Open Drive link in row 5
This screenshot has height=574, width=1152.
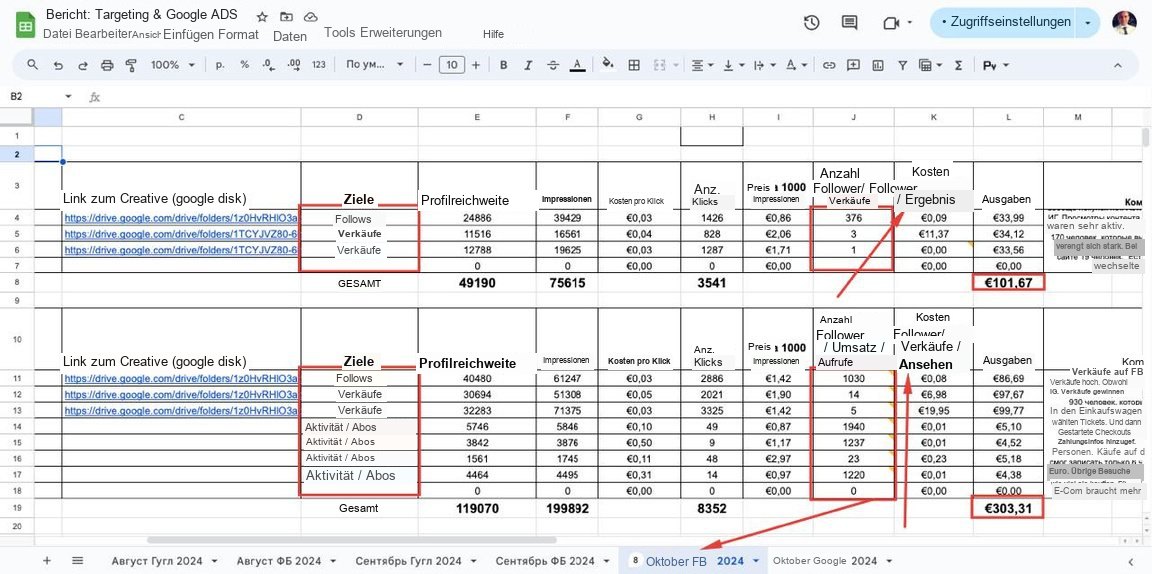pyautogui.click(x=181, y=234)
